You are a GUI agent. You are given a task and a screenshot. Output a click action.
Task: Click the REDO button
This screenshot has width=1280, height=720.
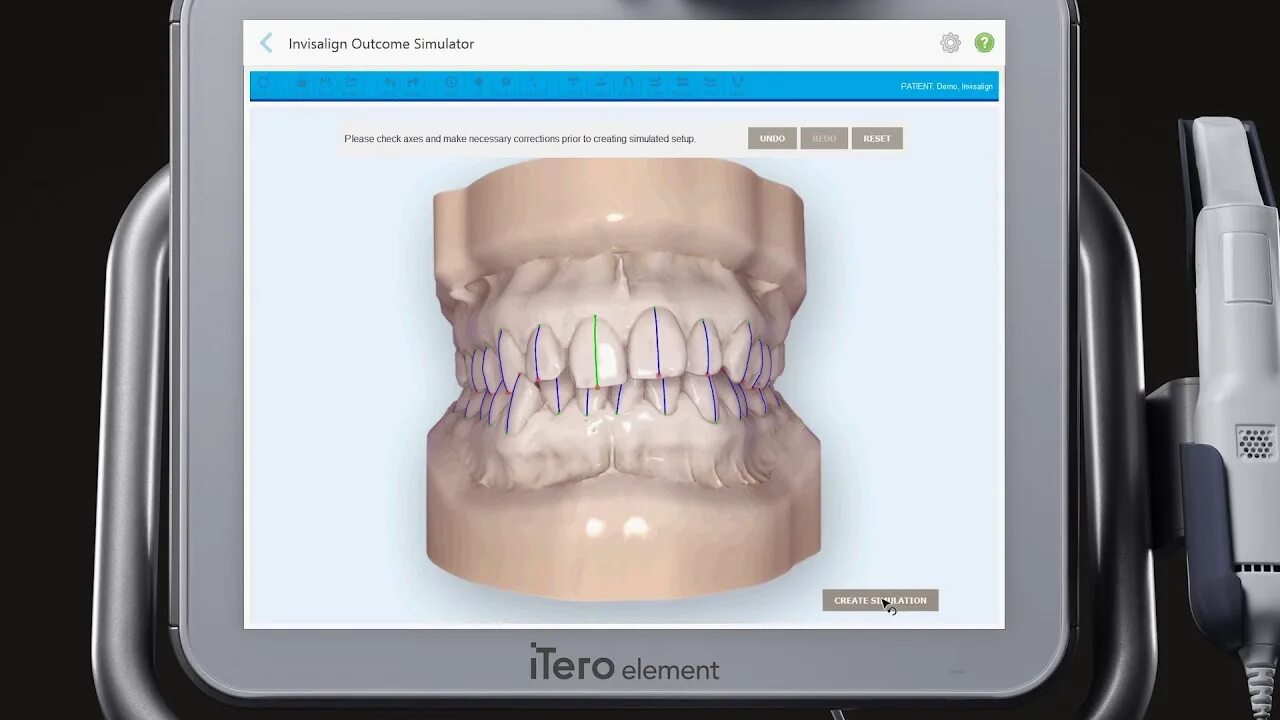click(x=824, y=138)
